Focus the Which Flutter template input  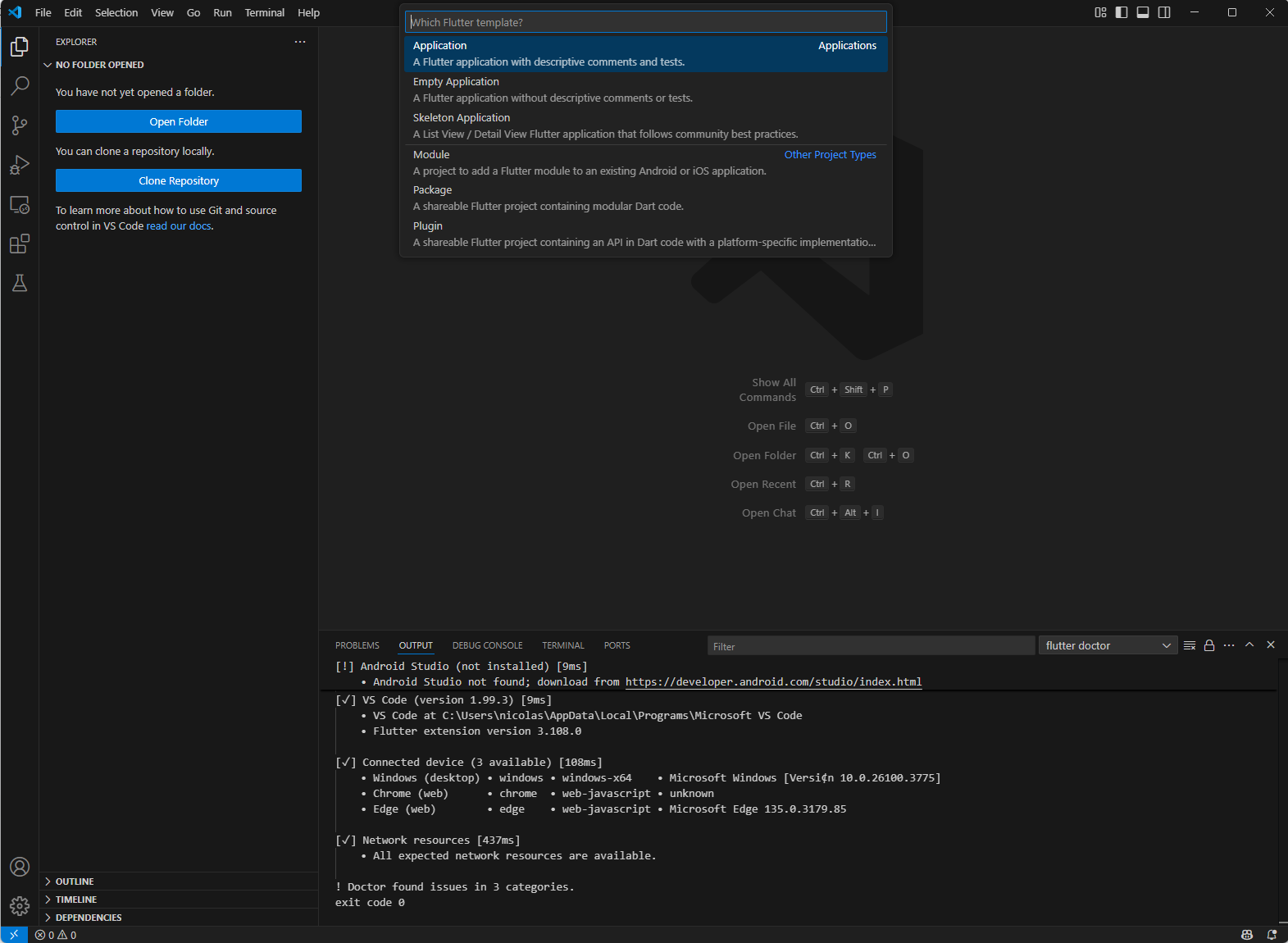click(x=646, y=22)
